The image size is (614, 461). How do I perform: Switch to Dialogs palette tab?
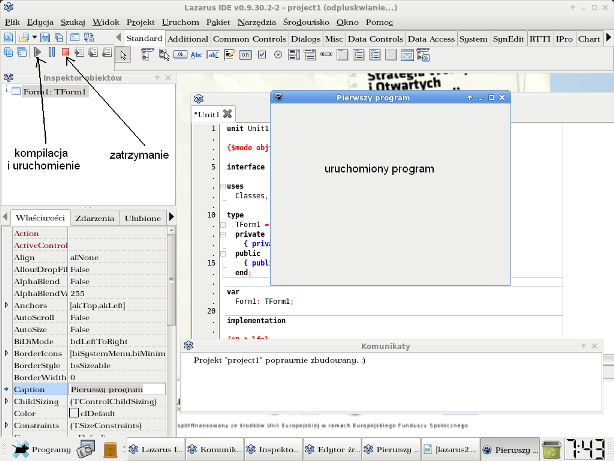tap(305, 39)
